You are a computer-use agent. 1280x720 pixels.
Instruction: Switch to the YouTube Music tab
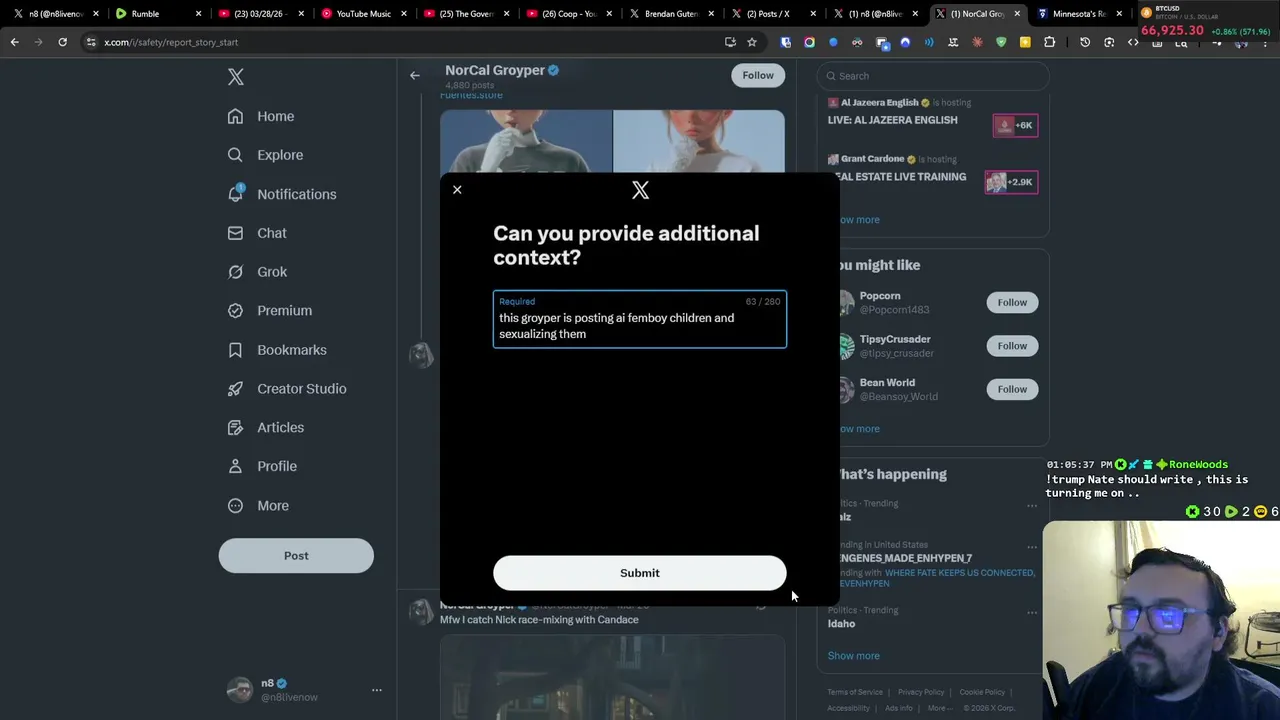point(364,14)
